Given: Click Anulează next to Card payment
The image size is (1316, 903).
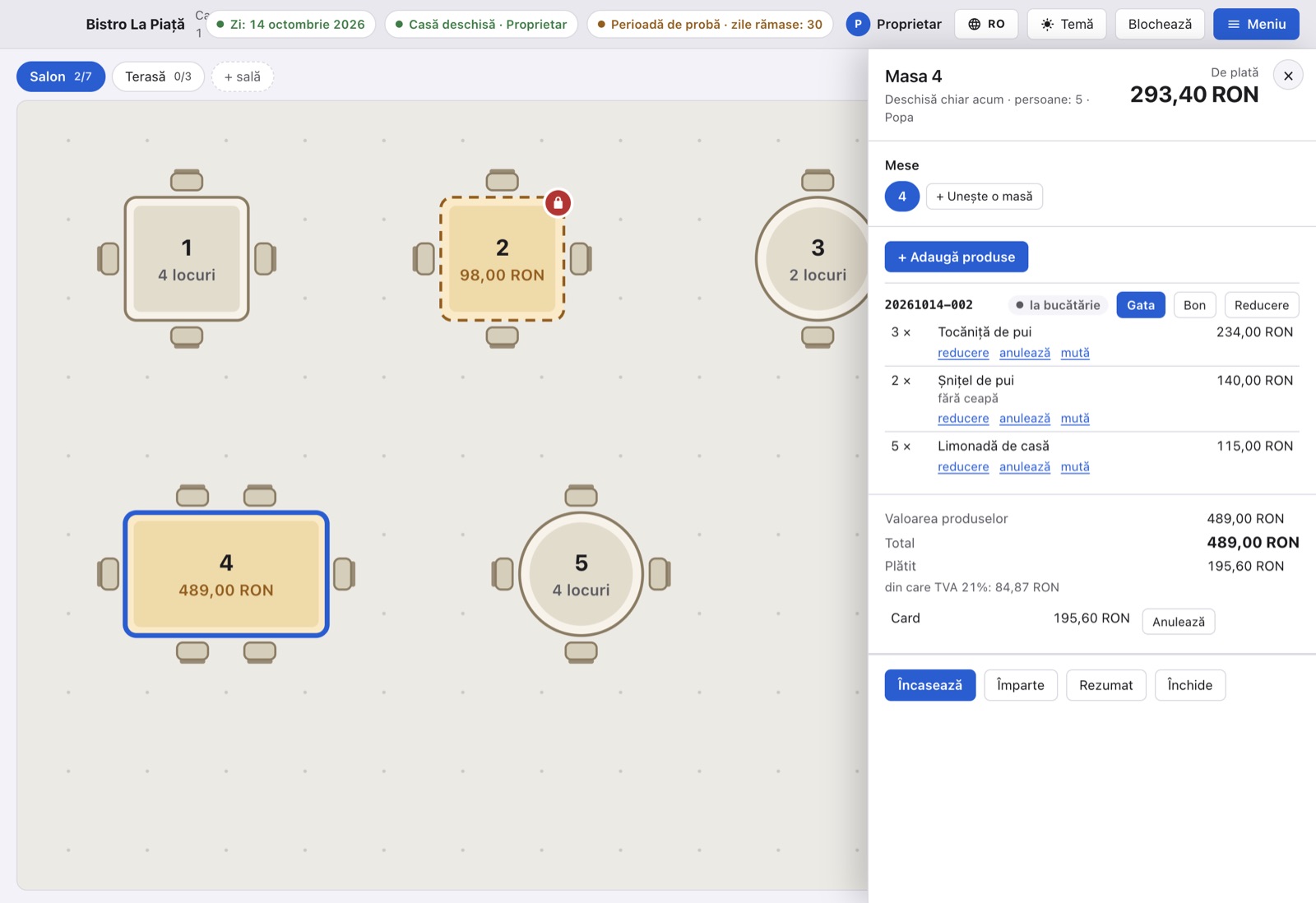Looking at the screenshot, I should point(1179,622).
